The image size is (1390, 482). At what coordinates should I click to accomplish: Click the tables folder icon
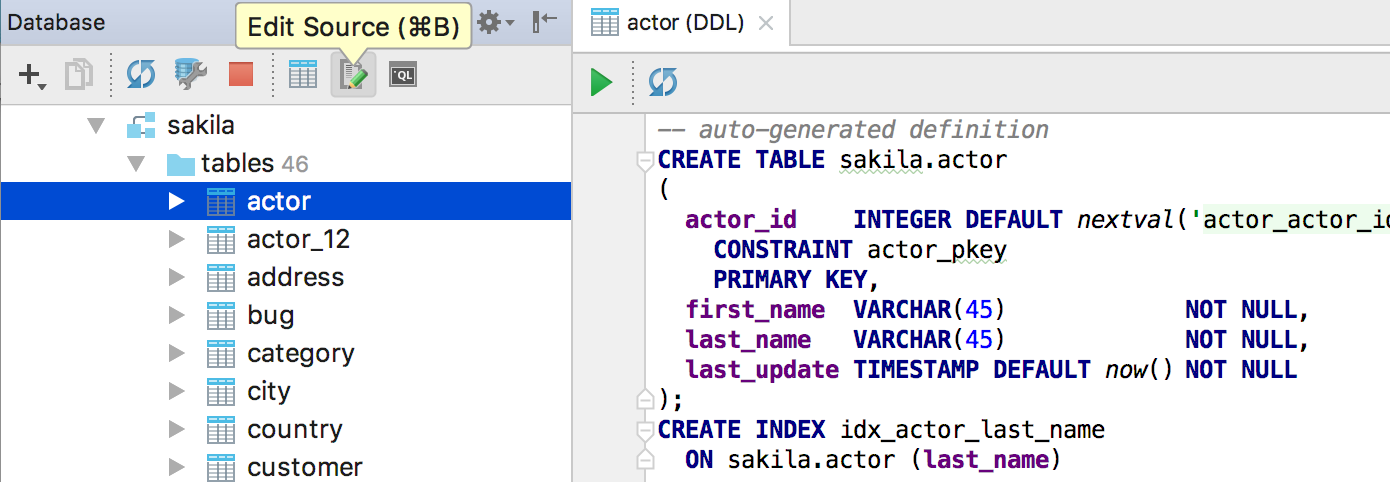pos(180,164)
